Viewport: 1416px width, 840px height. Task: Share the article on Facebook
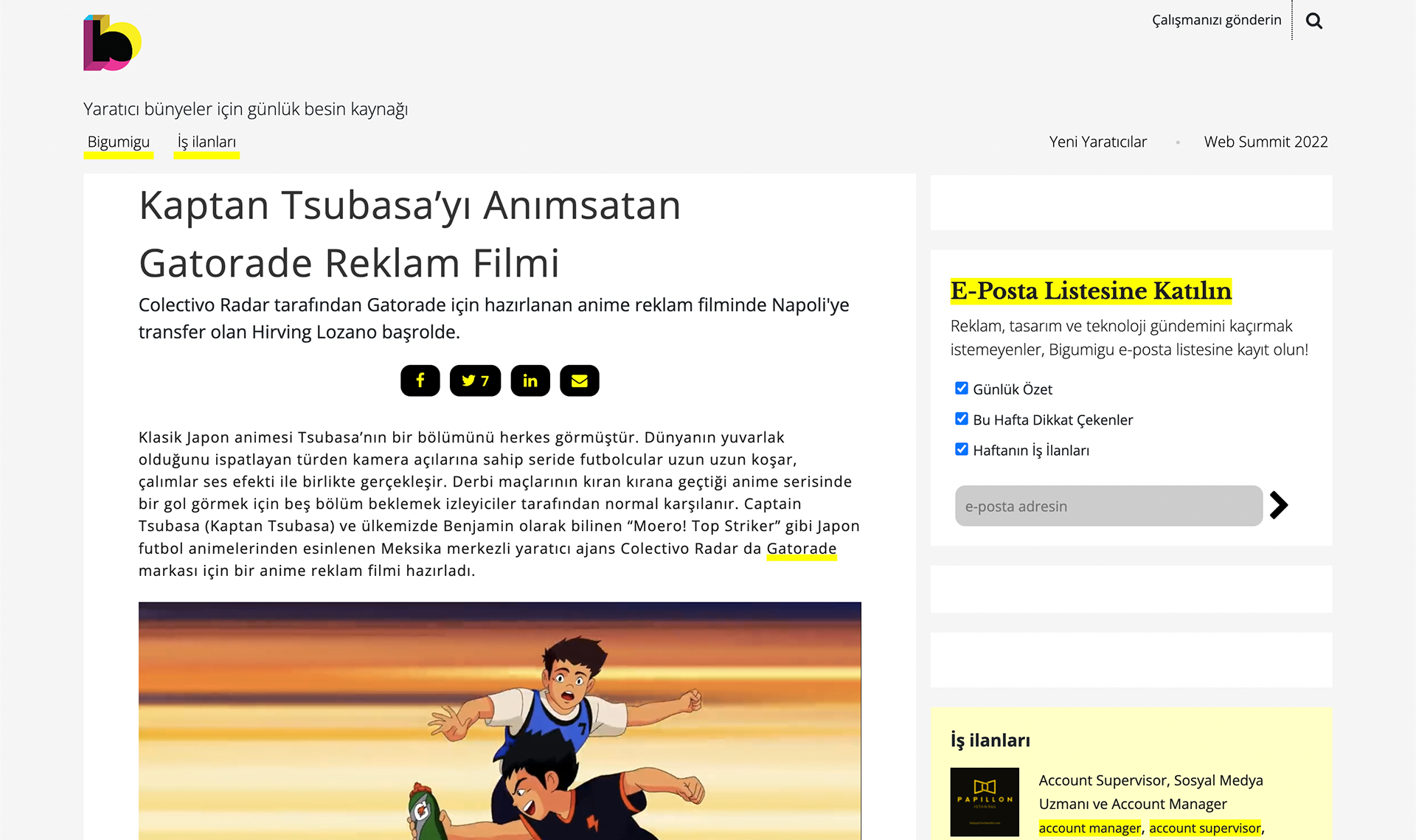point(420,381)
